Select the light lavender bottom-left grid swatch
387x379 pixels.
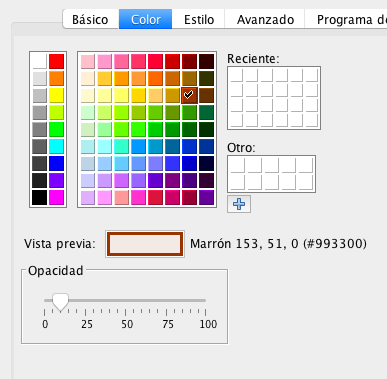pyautogui.click(x=88, y=197)
